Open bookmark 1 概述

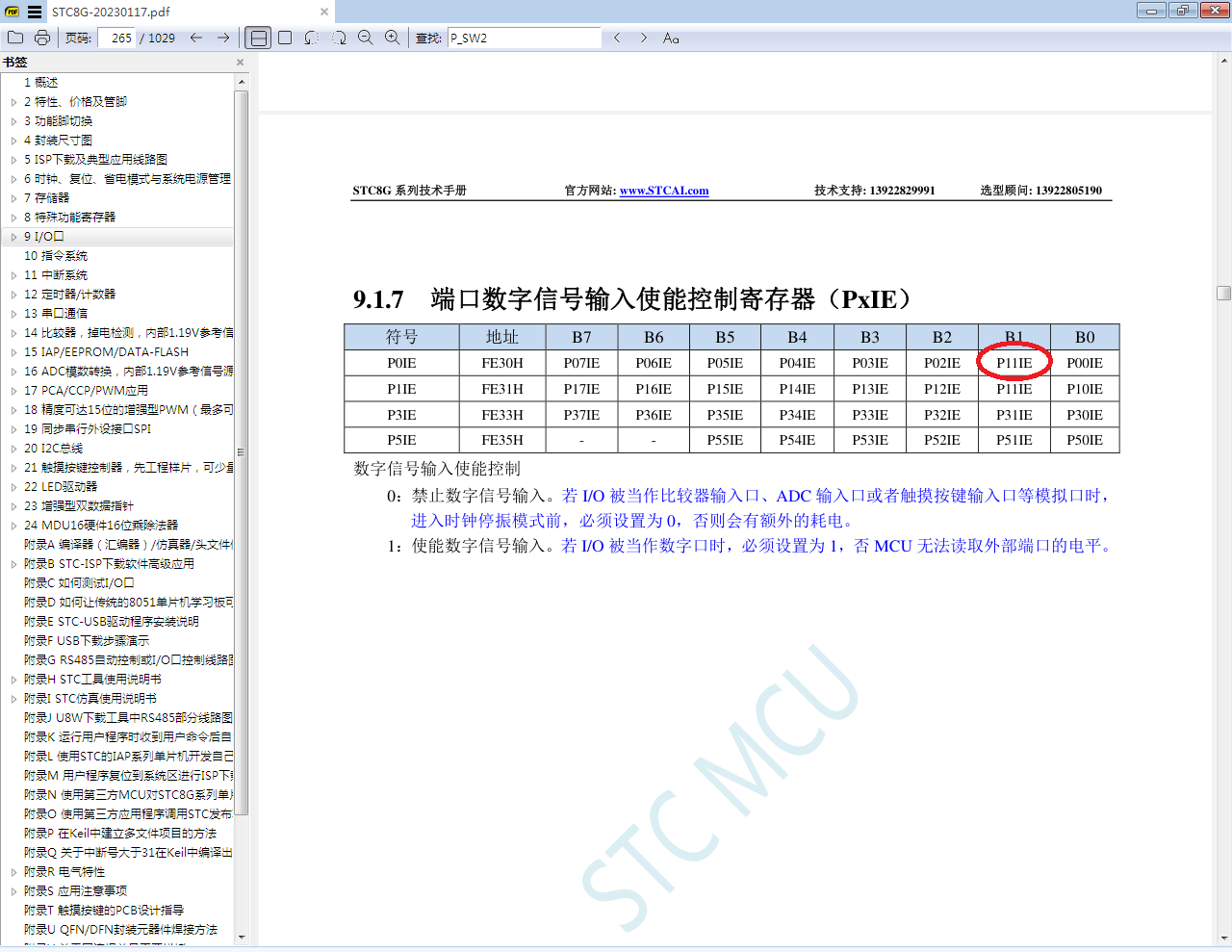(x=40, y=83)
